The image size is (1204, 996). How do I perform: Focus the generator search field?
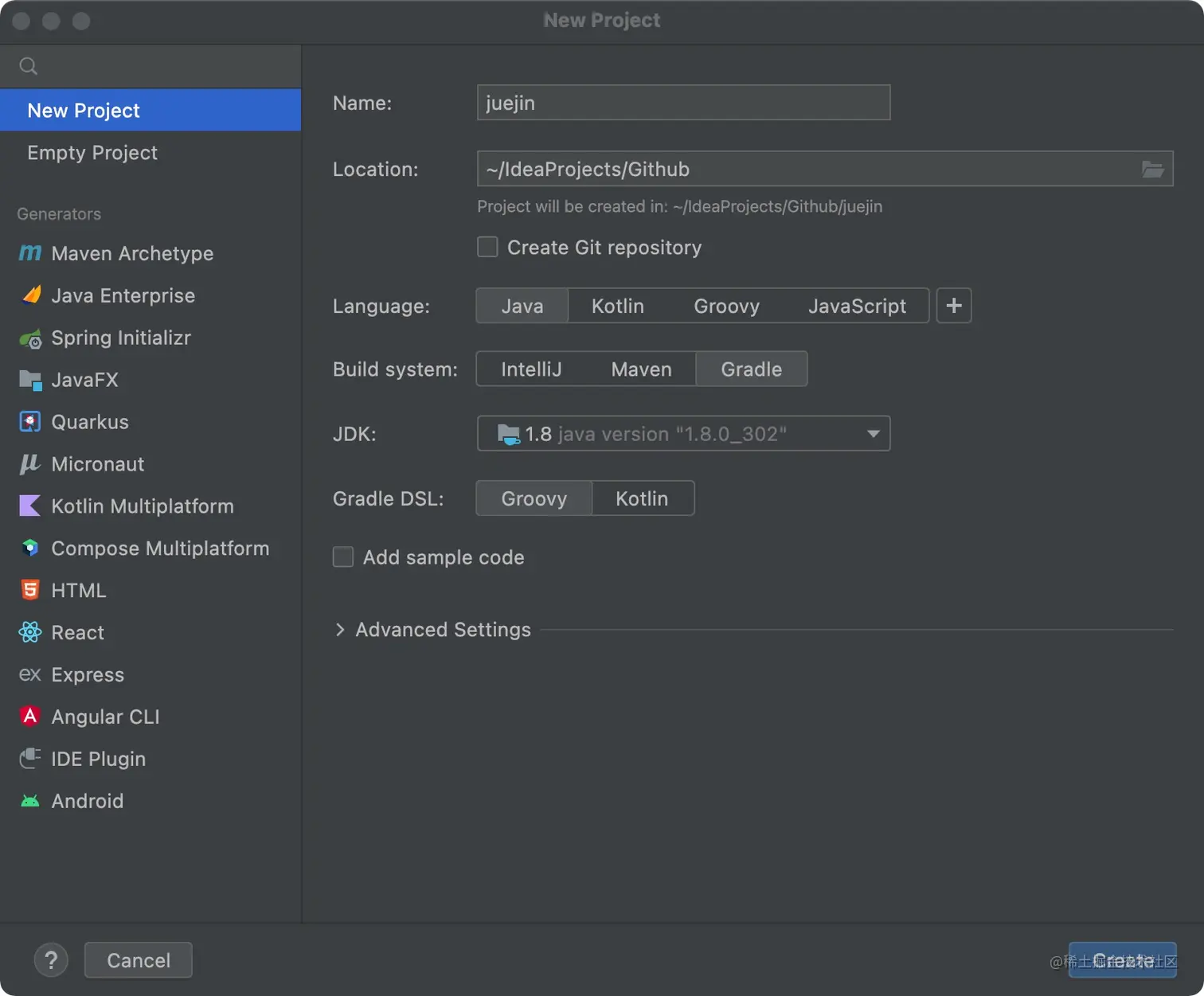point(150,66)
